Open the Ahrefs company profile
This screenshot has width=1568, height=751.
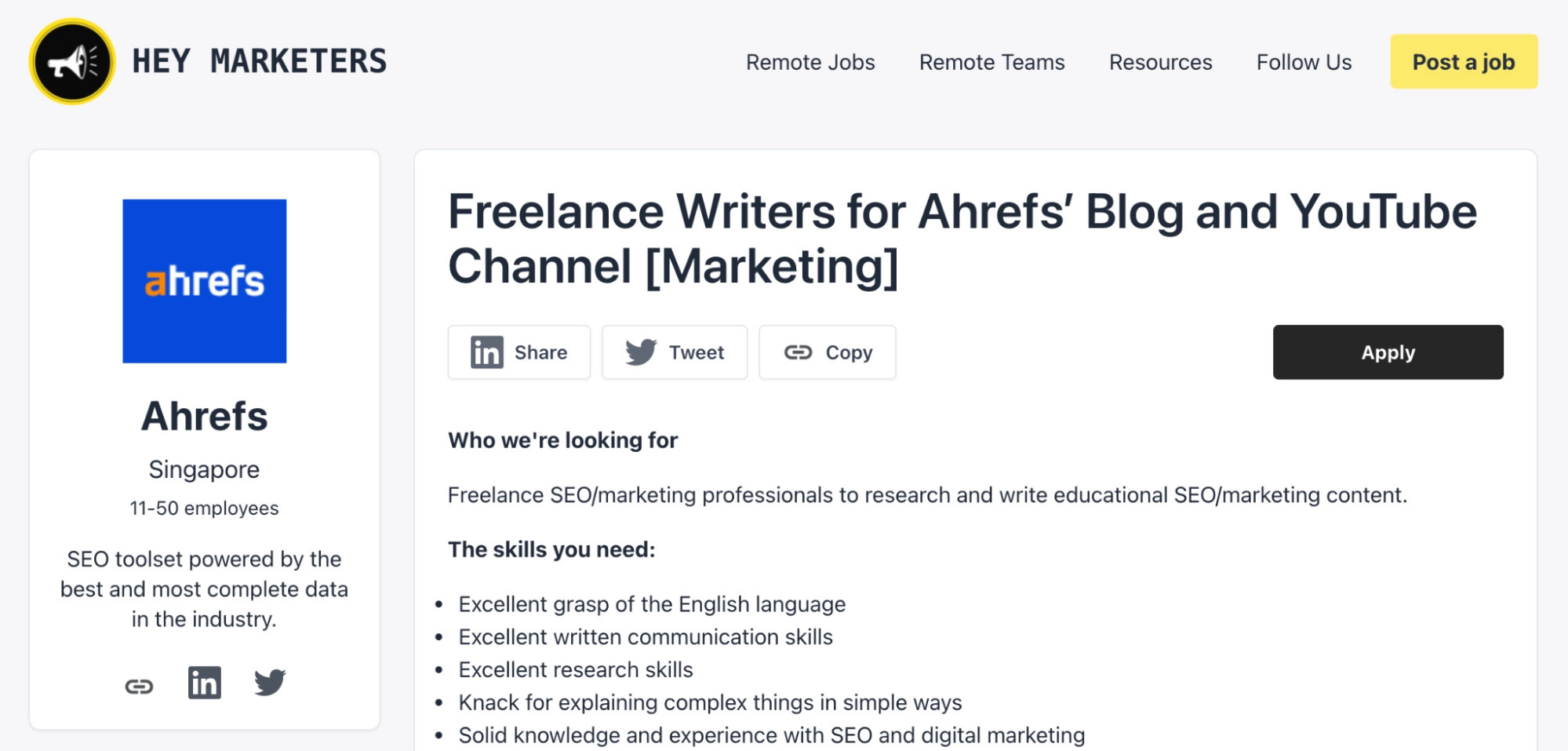pos(205,417)
